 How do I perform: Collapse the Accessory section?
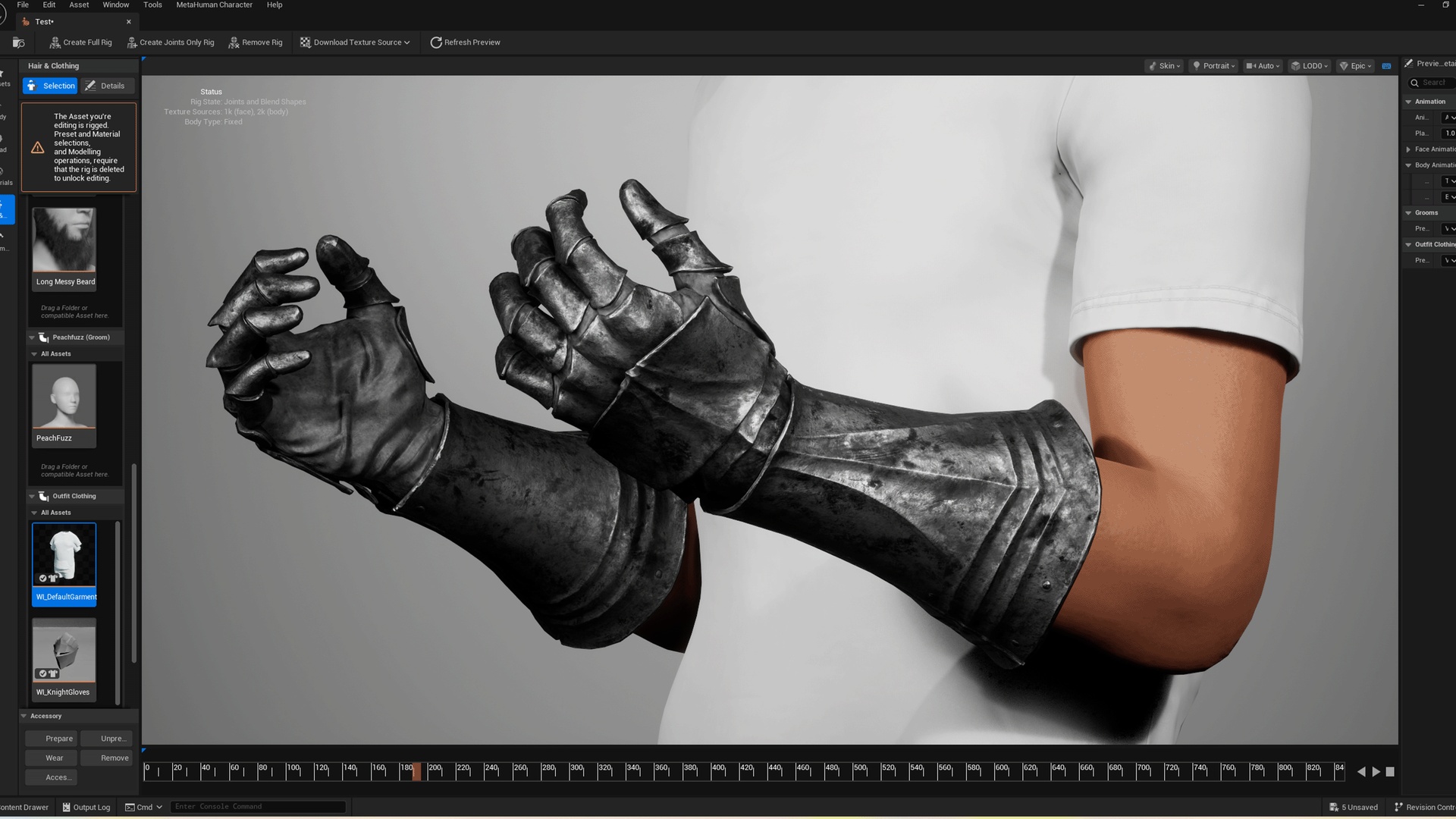point(24,716)
